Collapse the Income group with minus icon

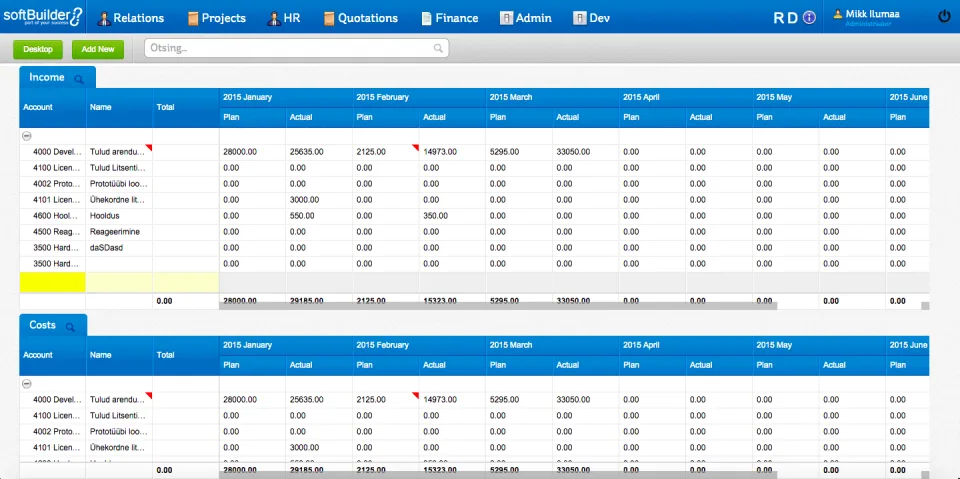27,136
